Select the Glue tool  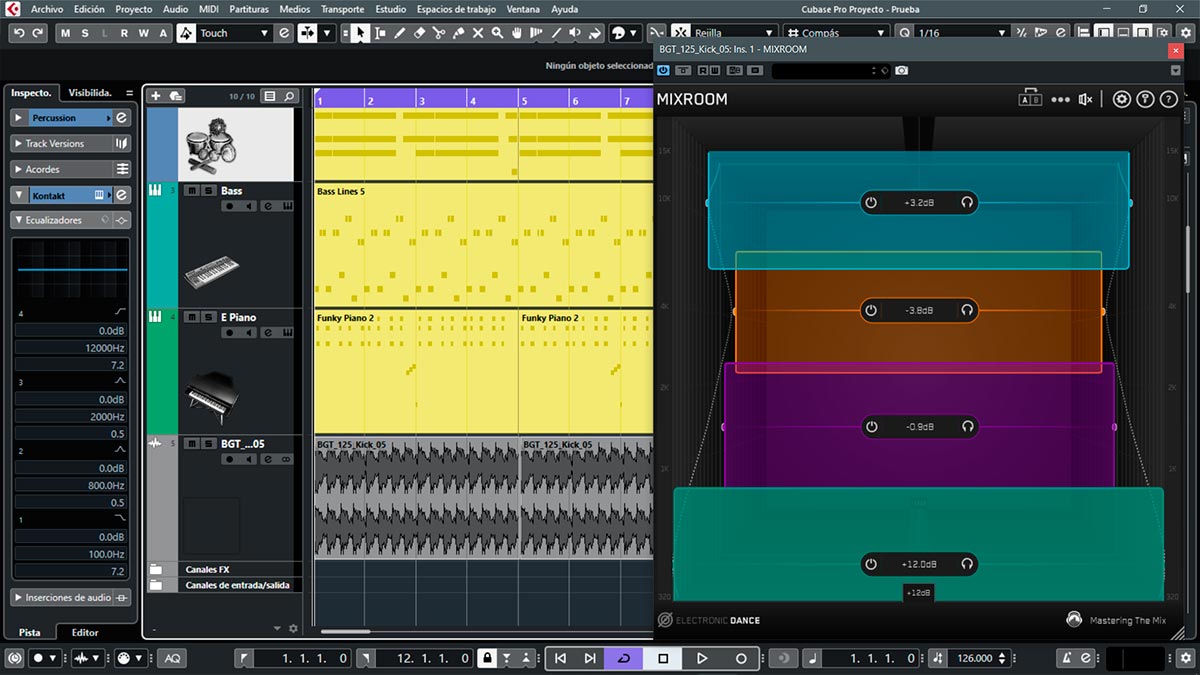(x=458, y=33)
